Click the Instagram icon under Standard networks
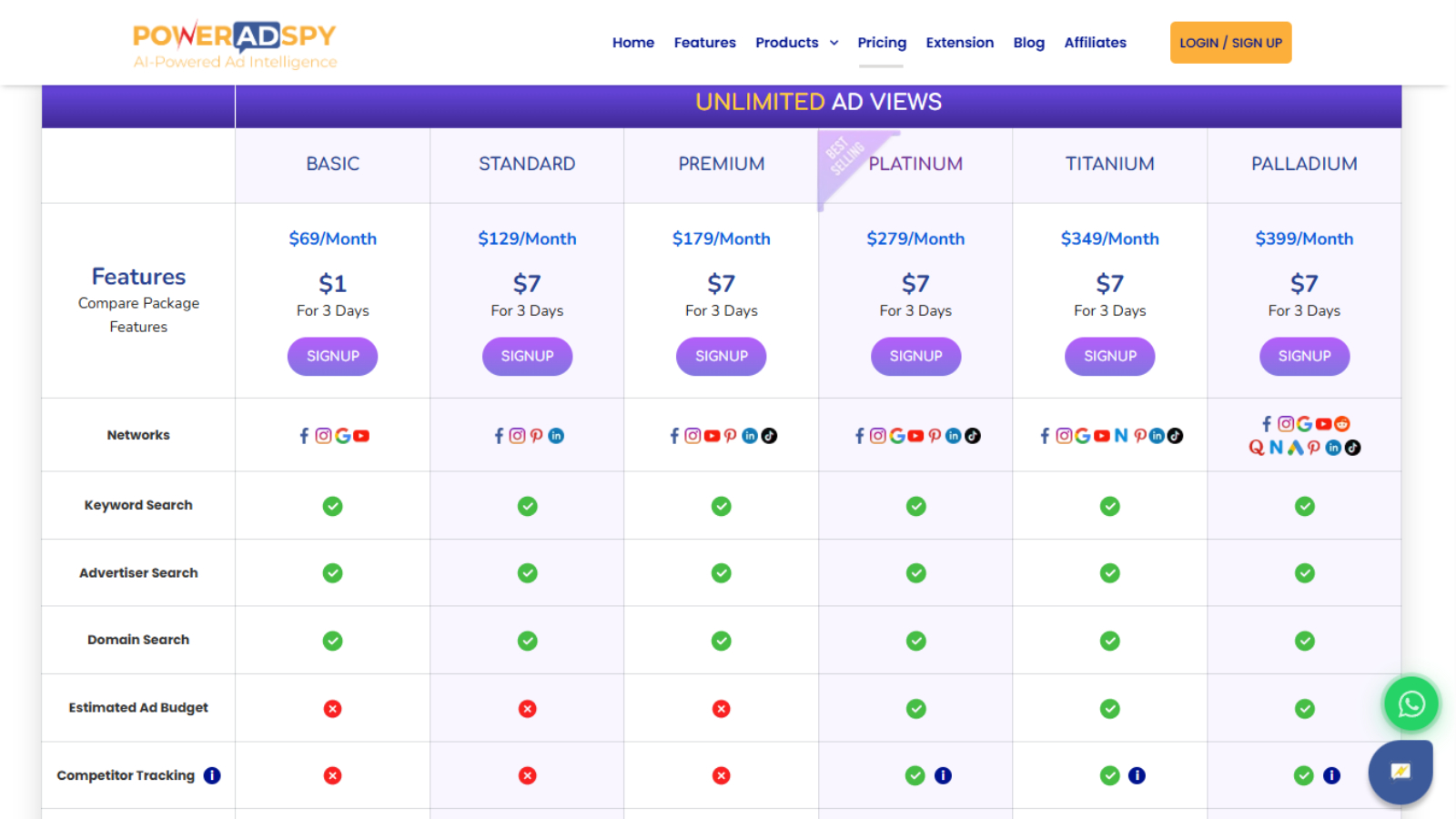This screenshot has width=1456, height=819. click(x=517, y=436)
